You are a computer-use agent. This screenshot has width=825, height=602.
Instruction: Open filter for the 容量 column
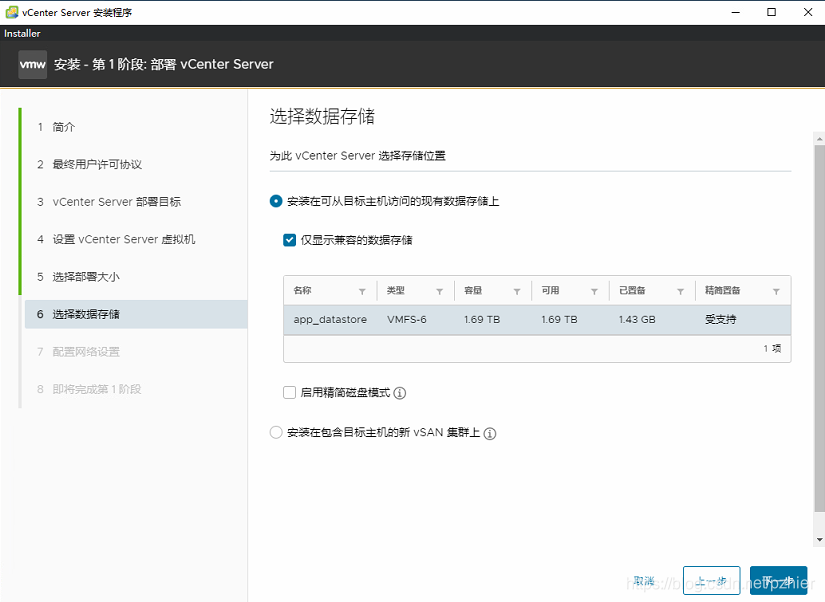point(517,292)
